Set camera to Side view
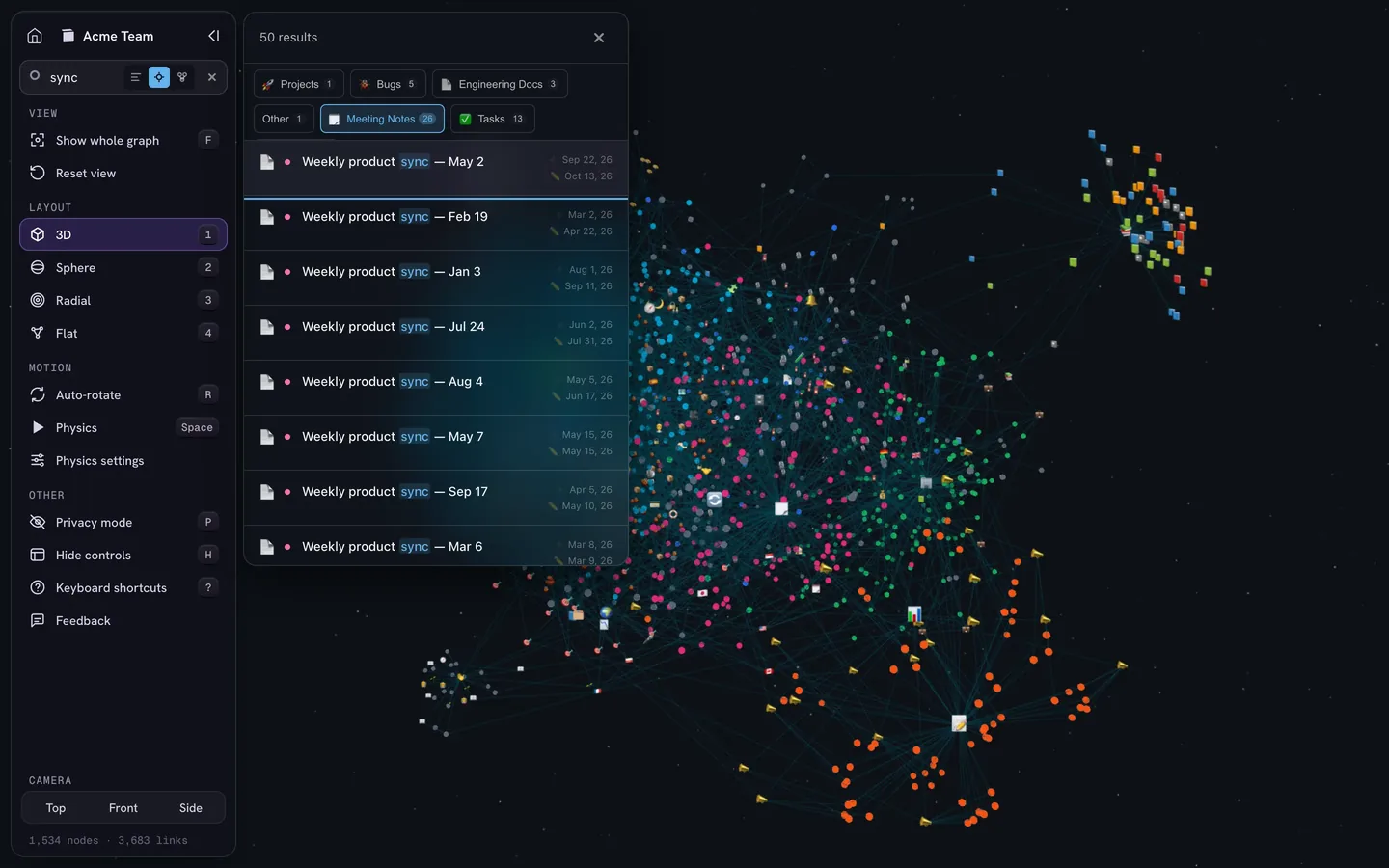Screen dimensions: 1389x868 tap(191, 808)
